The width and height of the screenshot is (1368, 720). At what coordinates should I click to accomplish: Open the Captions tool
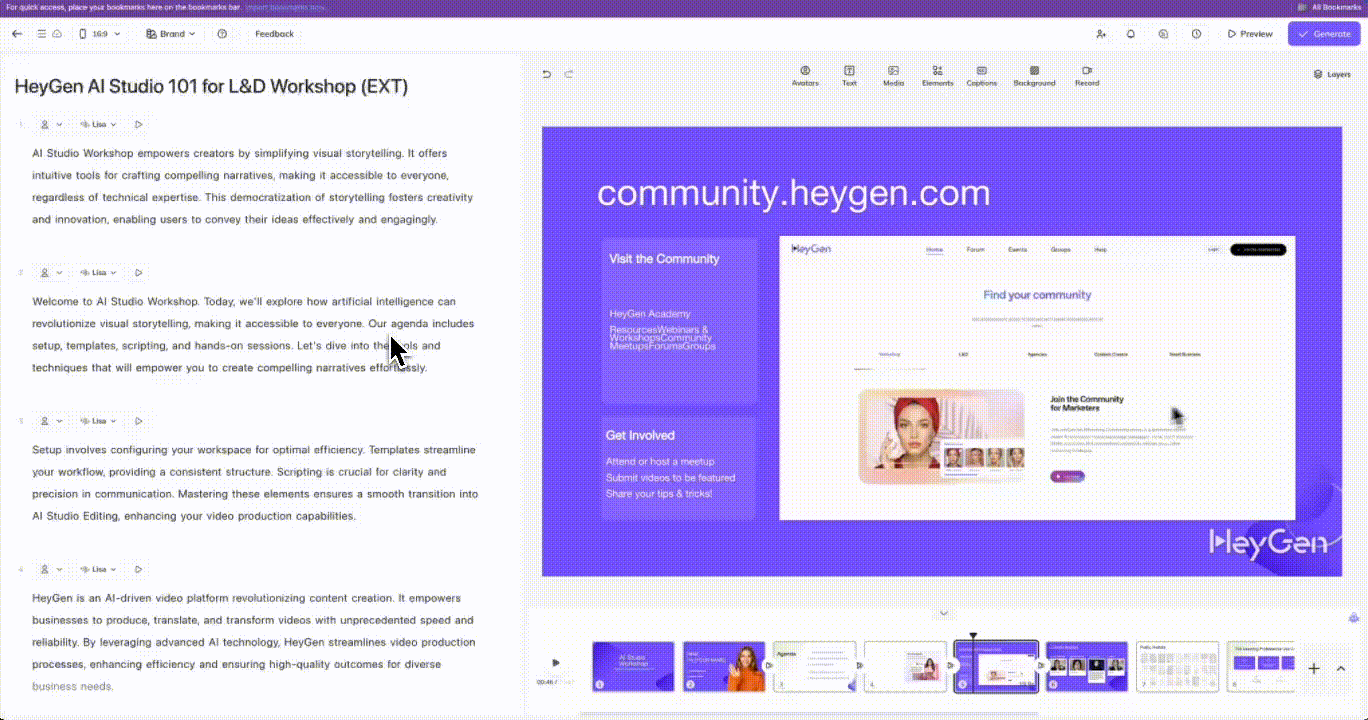[981, 76]
